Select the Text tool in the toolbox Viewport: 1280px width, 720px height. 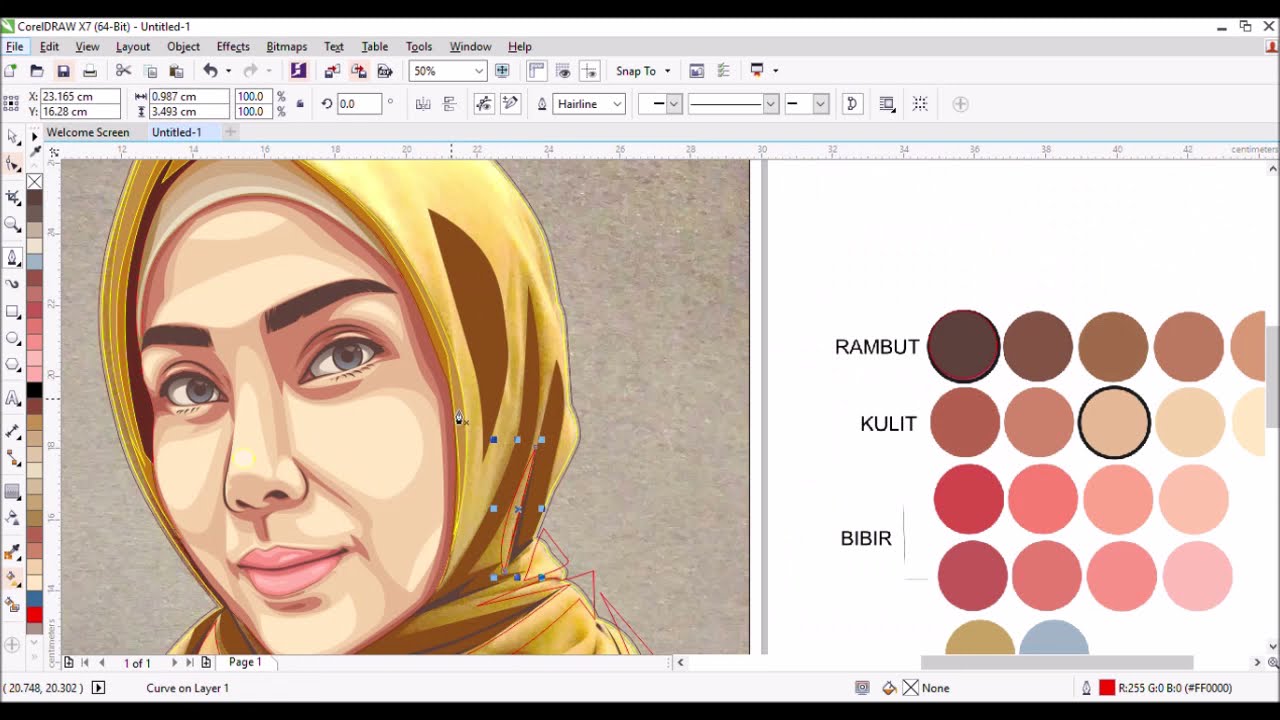(x=12, y=399)
